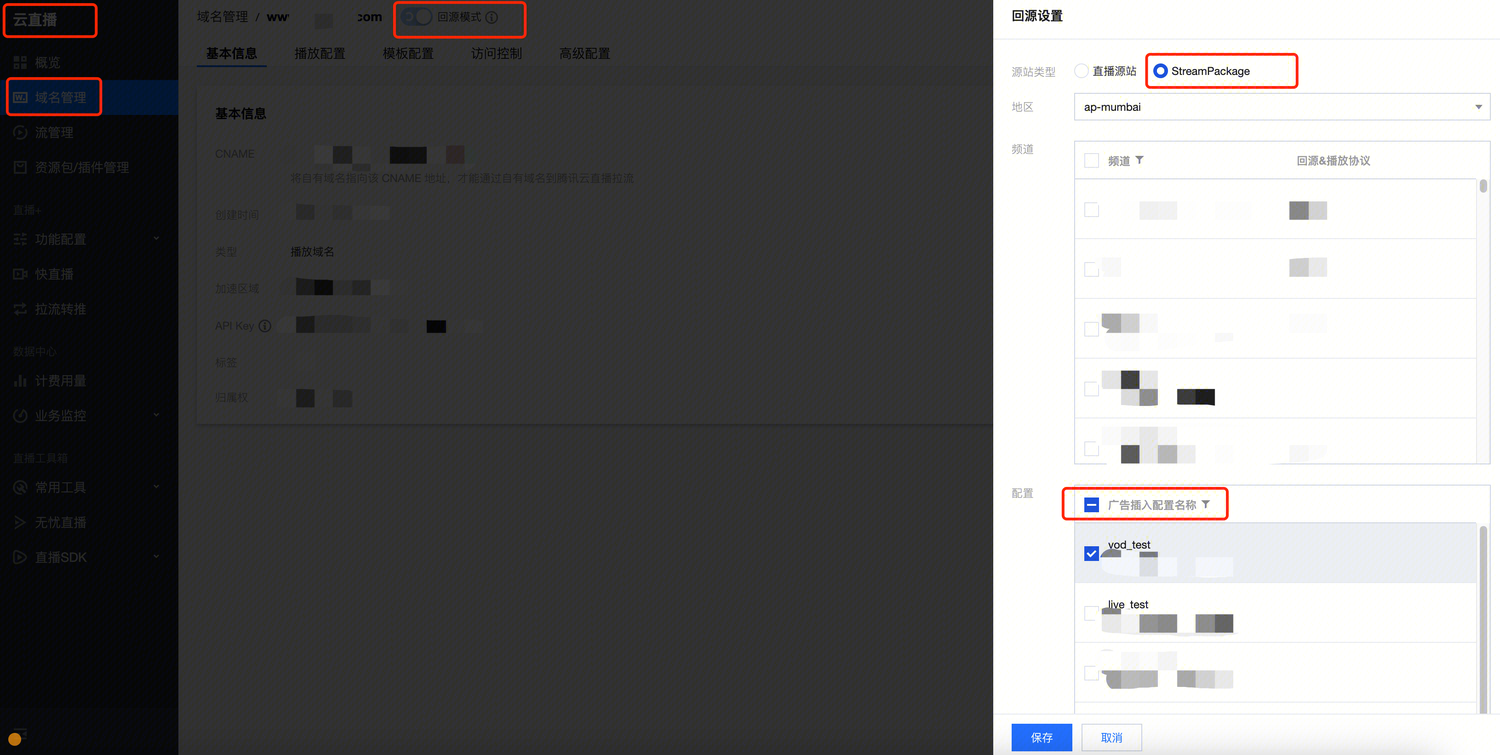Open the 概览 overview icon in sidebar
The image size is (1500, 755).
pyautogui.click(x=20, y=63)
